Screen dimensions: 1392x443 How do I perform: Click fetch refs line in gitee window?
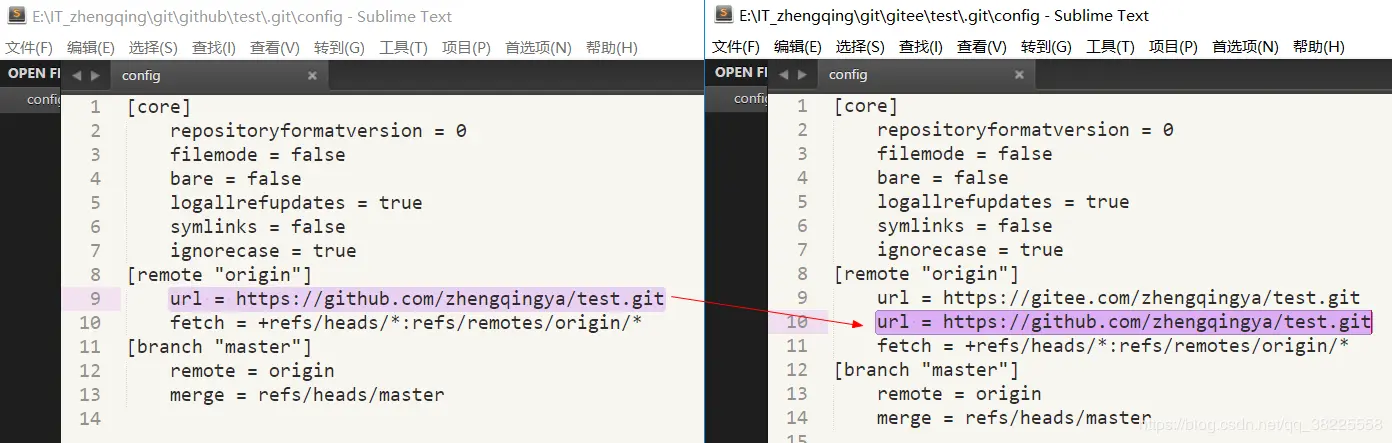(x=1113, y=346)
